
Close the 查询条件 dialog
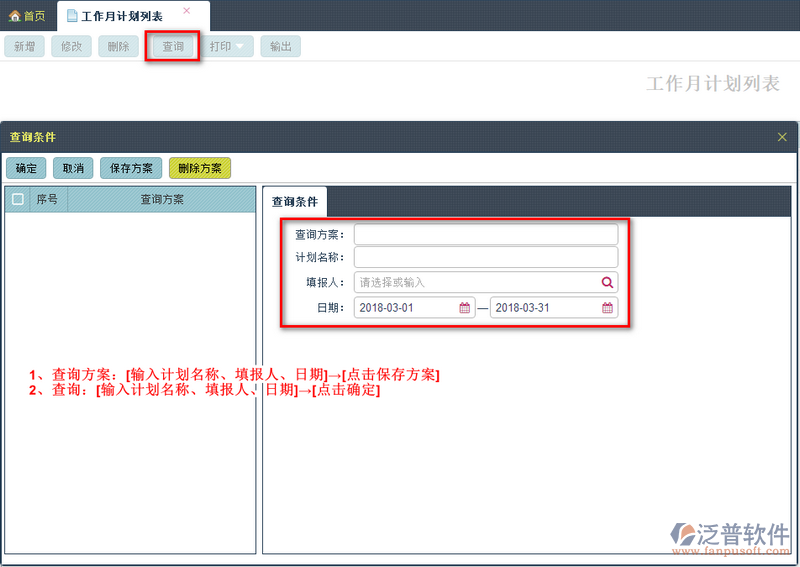(782, 137)
